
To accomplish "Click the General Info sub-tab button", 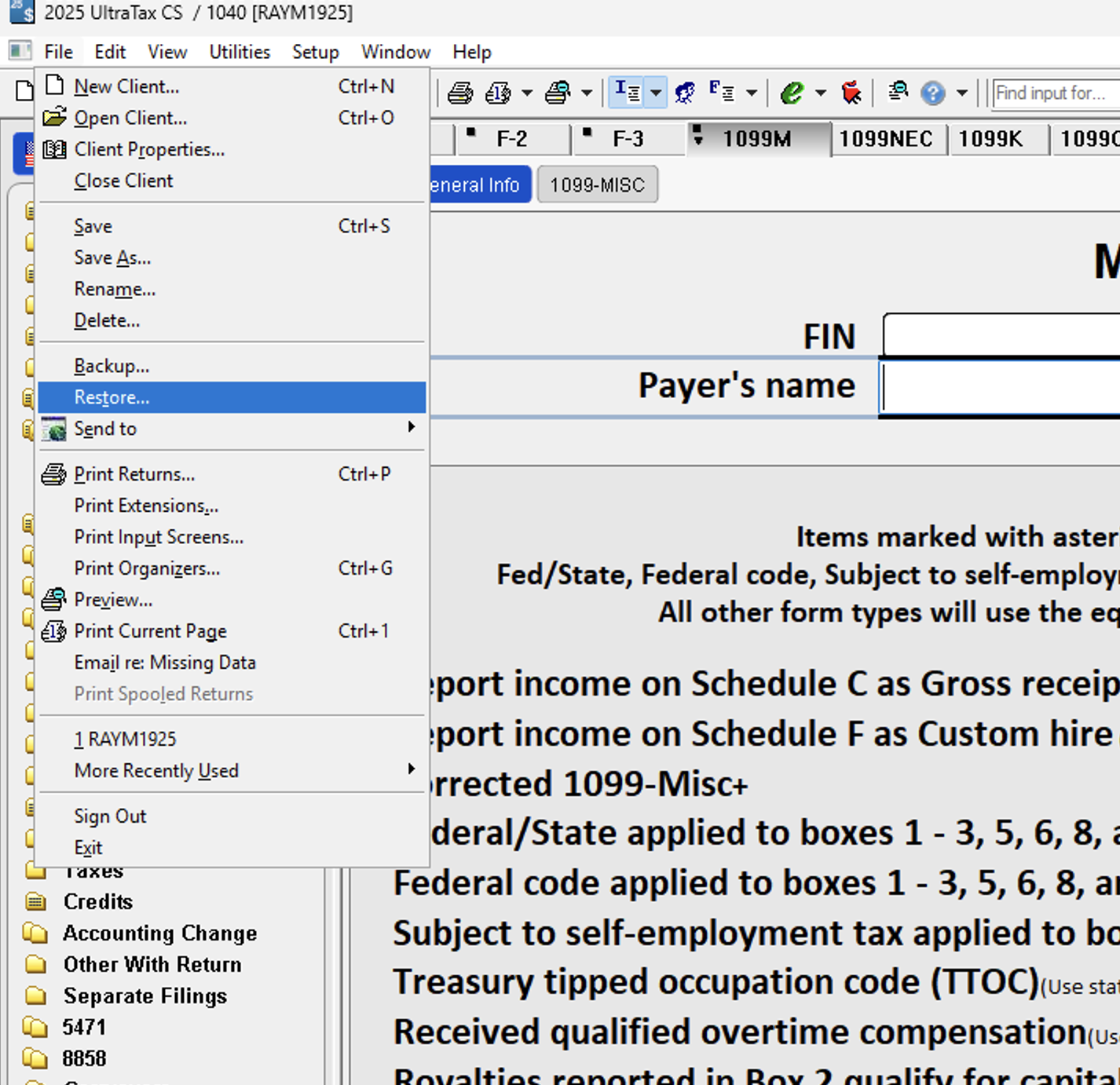I will [479, 184].
